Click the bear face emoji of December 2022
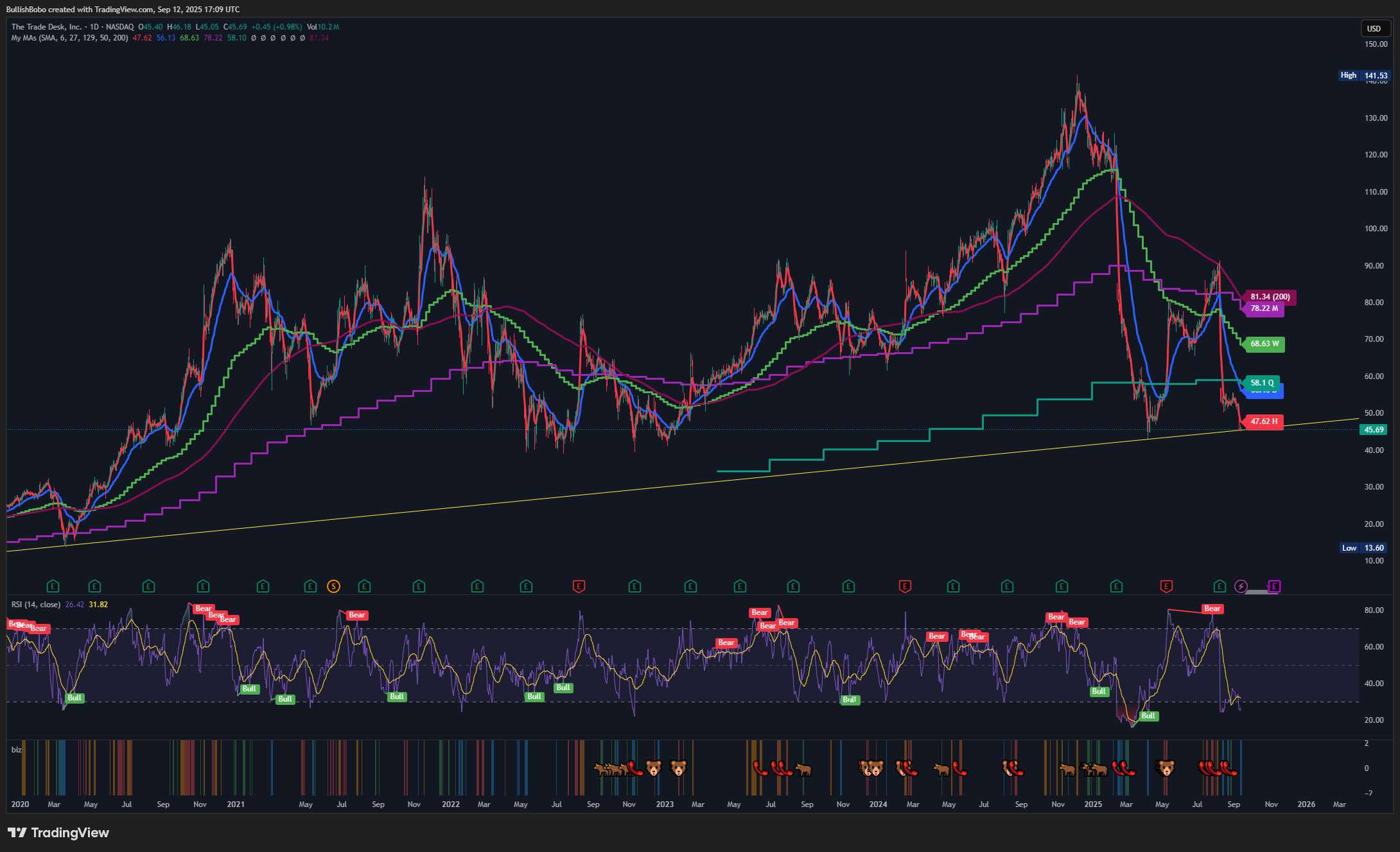 click(x=654, y=768)
